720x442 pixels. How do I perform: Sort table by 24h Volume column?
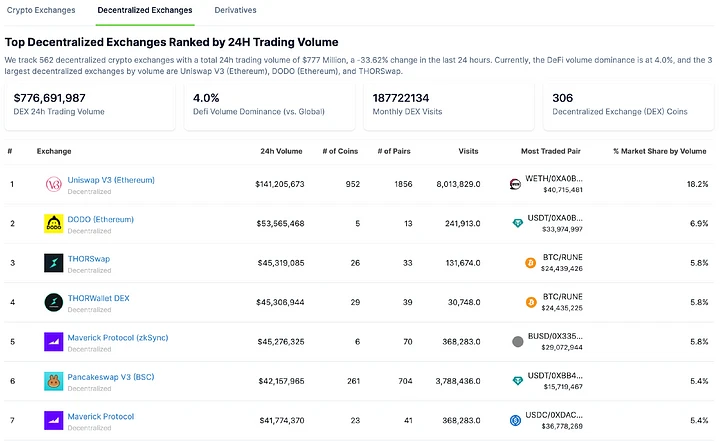tap(281, 151)
